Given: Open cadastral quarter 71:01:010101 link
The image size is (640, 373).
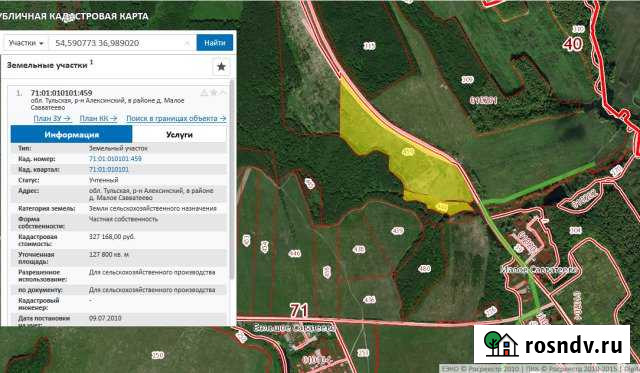Looking at the screenshot, I should pos(109,169).
